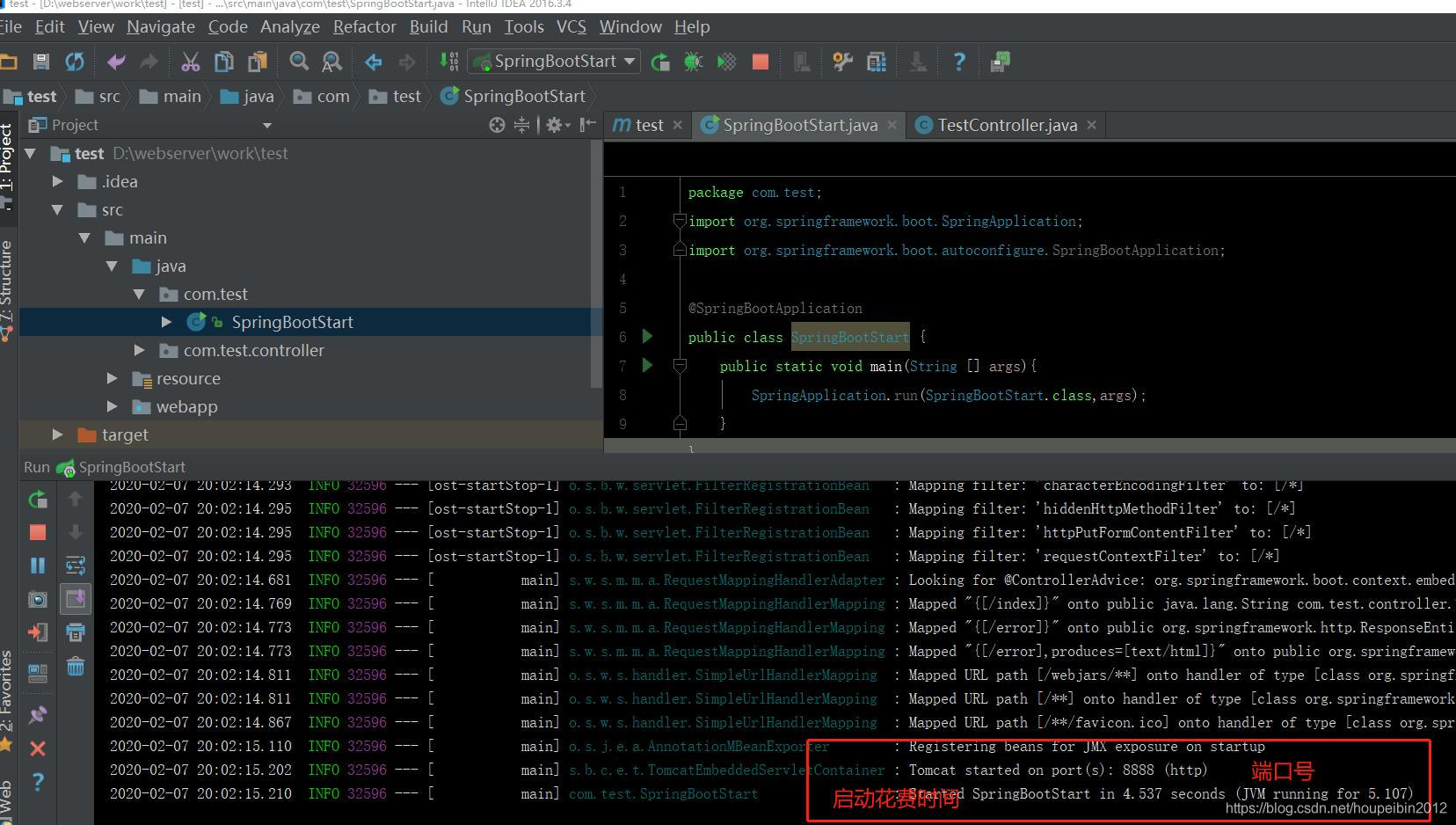Click the Print console output icon

point(76,632)
